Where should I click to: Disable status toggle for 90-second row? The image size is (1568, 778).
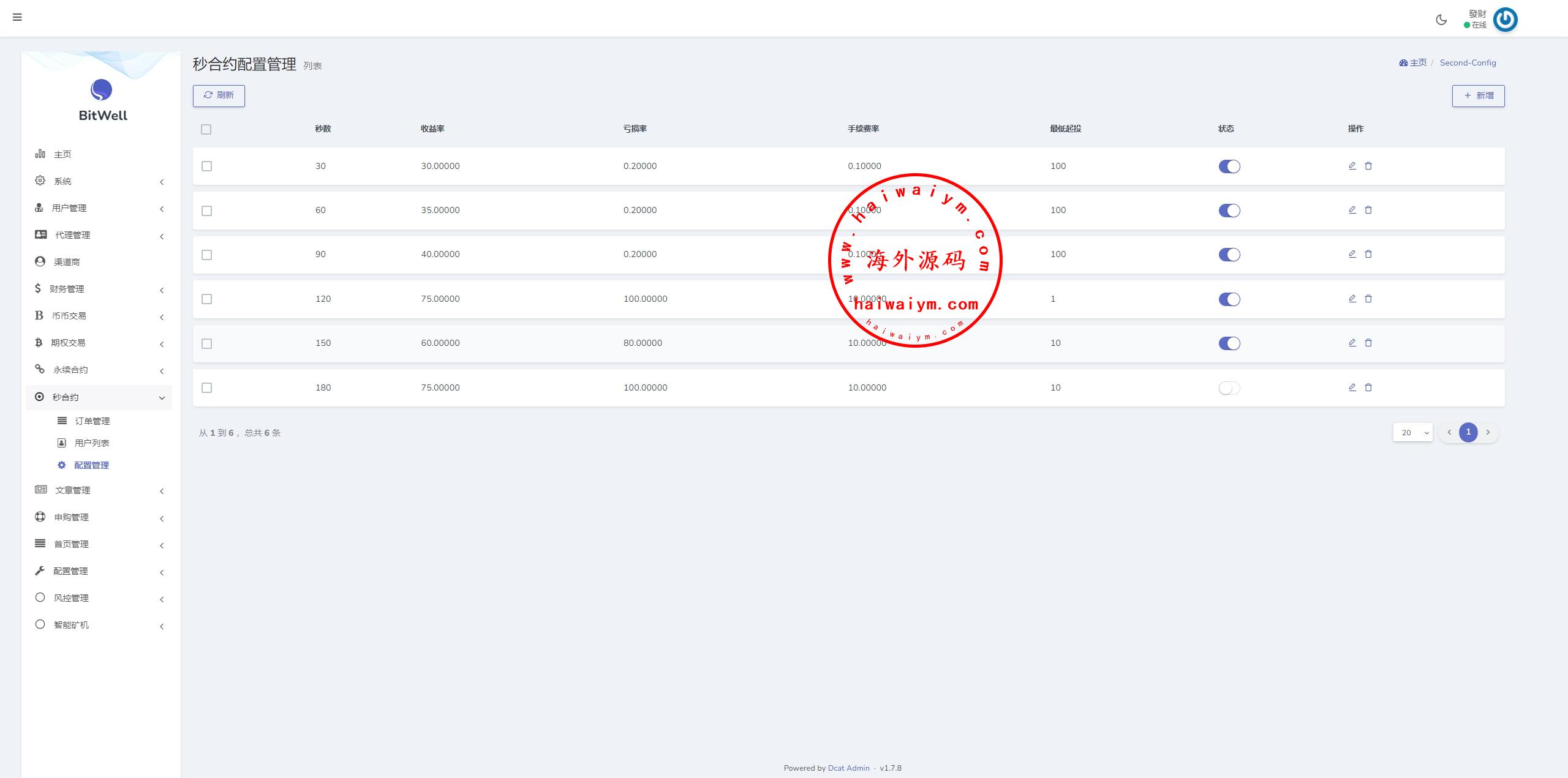[x=1229, y=255]
